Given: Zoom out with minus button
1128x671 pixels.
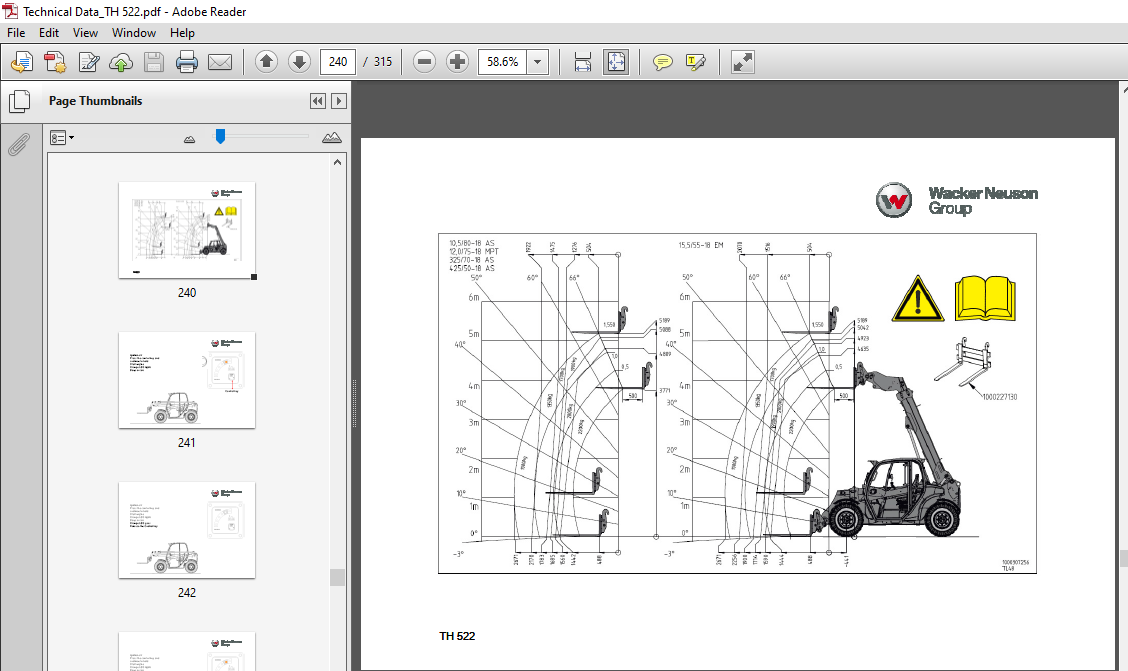Looking at the screenshot, I should [x=424, y=62].
